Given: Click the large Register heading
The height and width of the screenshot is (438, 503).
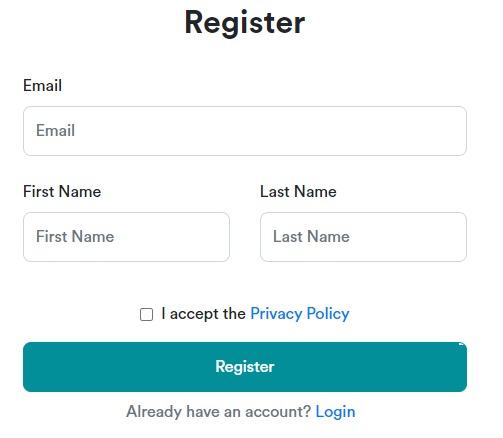Looking at the screenshot, I should tap(245, 23).
